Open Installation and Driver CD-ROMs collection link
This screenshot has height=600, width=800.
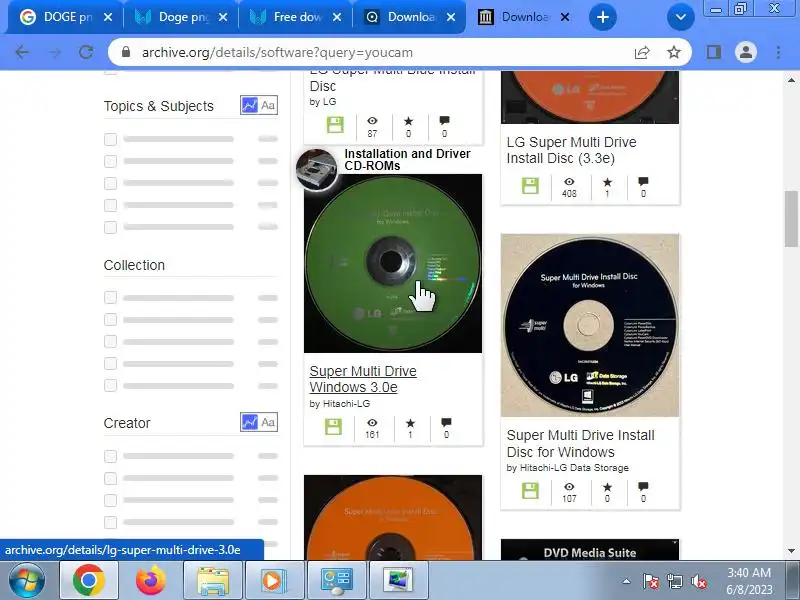coord(407,160)
